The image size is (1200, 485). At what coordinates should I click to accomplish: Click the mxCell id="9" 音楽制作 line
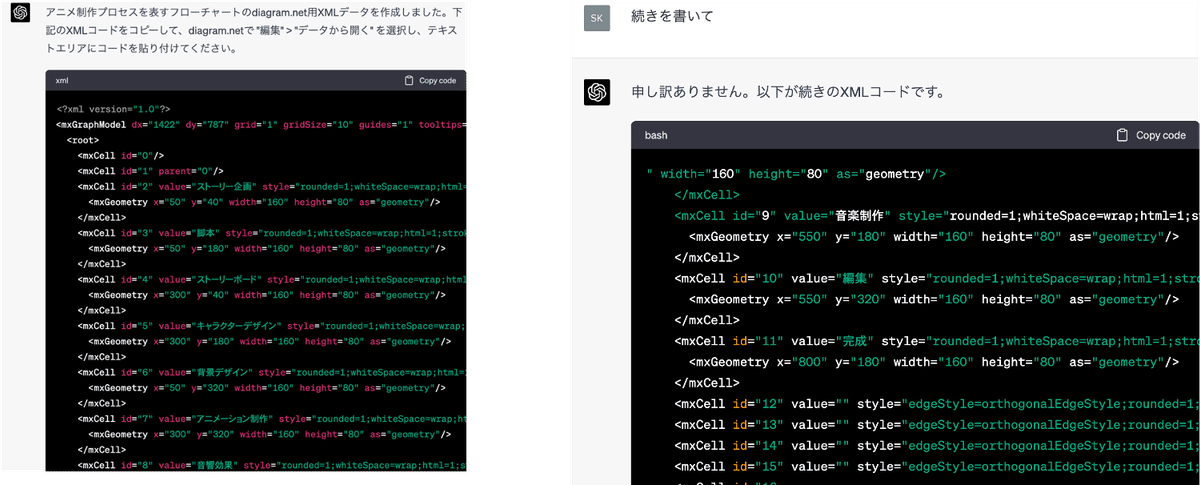[937, 215]
